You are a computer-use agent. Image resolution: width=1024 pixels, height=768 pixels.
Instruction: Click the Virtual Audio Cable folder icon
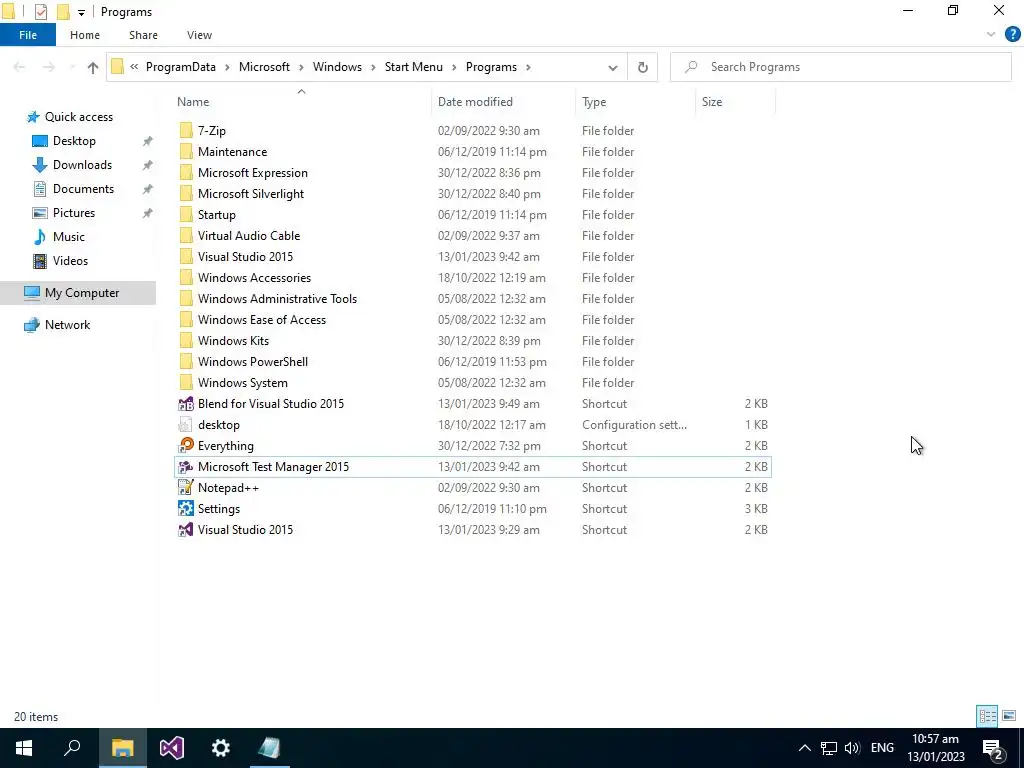186,236
